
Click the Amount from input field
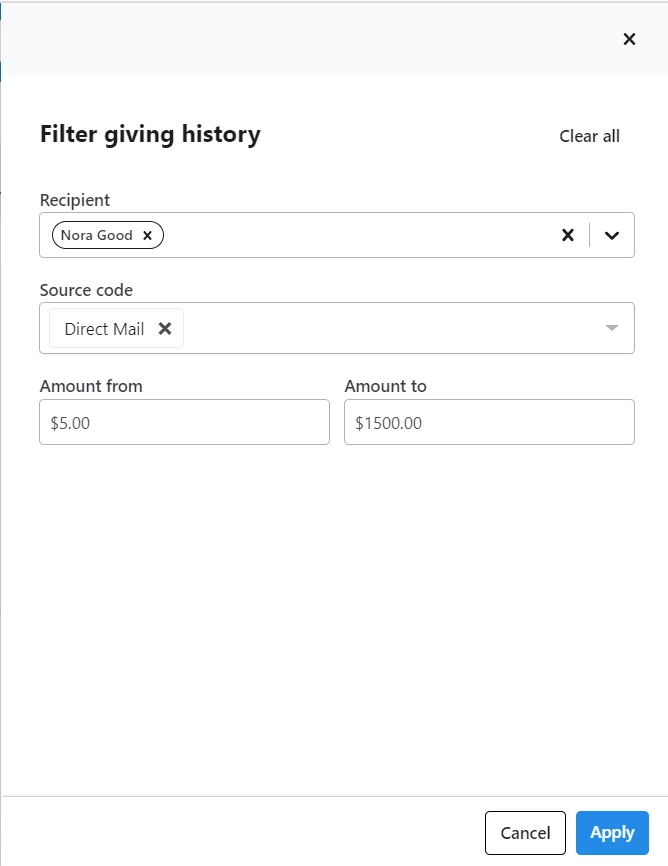point(184,422)
